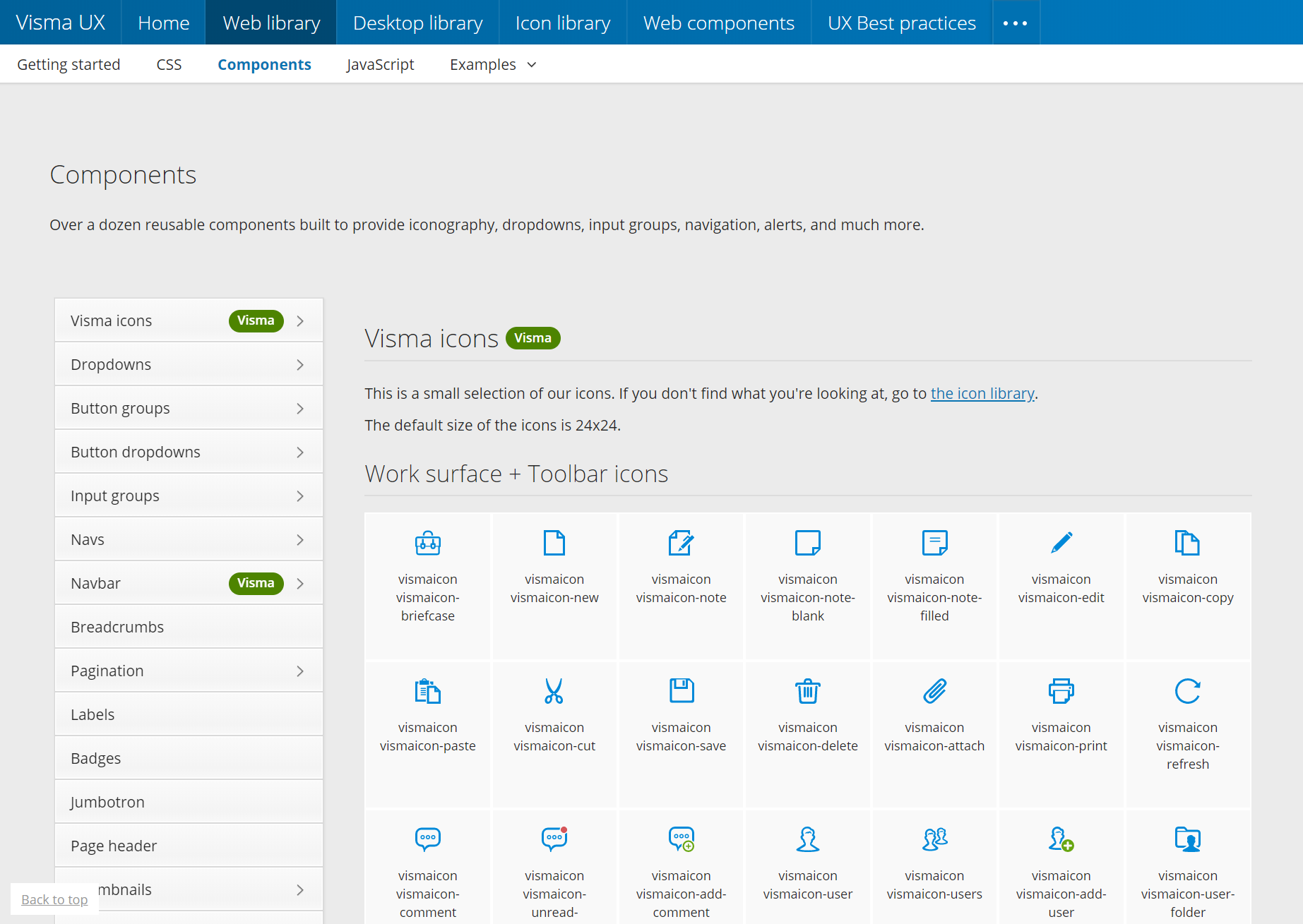Click the add-user icon
The image size is (1303, 924).
[x=1061, y=839]
